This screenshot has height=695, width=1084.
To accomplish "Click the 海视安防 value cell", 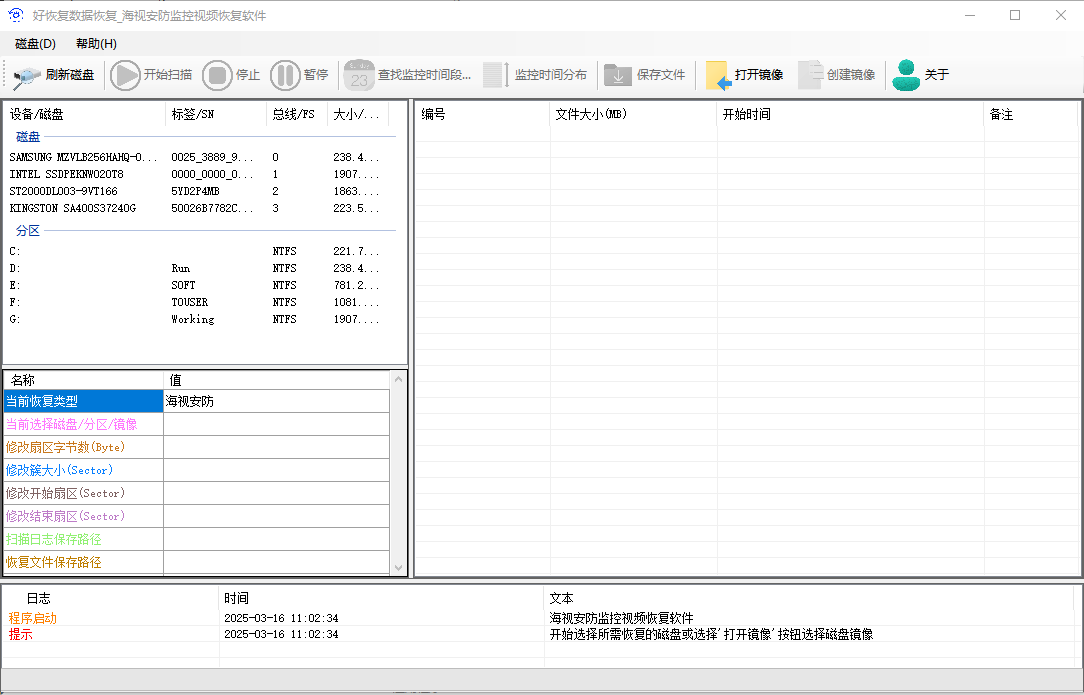I will coord(277,401).
